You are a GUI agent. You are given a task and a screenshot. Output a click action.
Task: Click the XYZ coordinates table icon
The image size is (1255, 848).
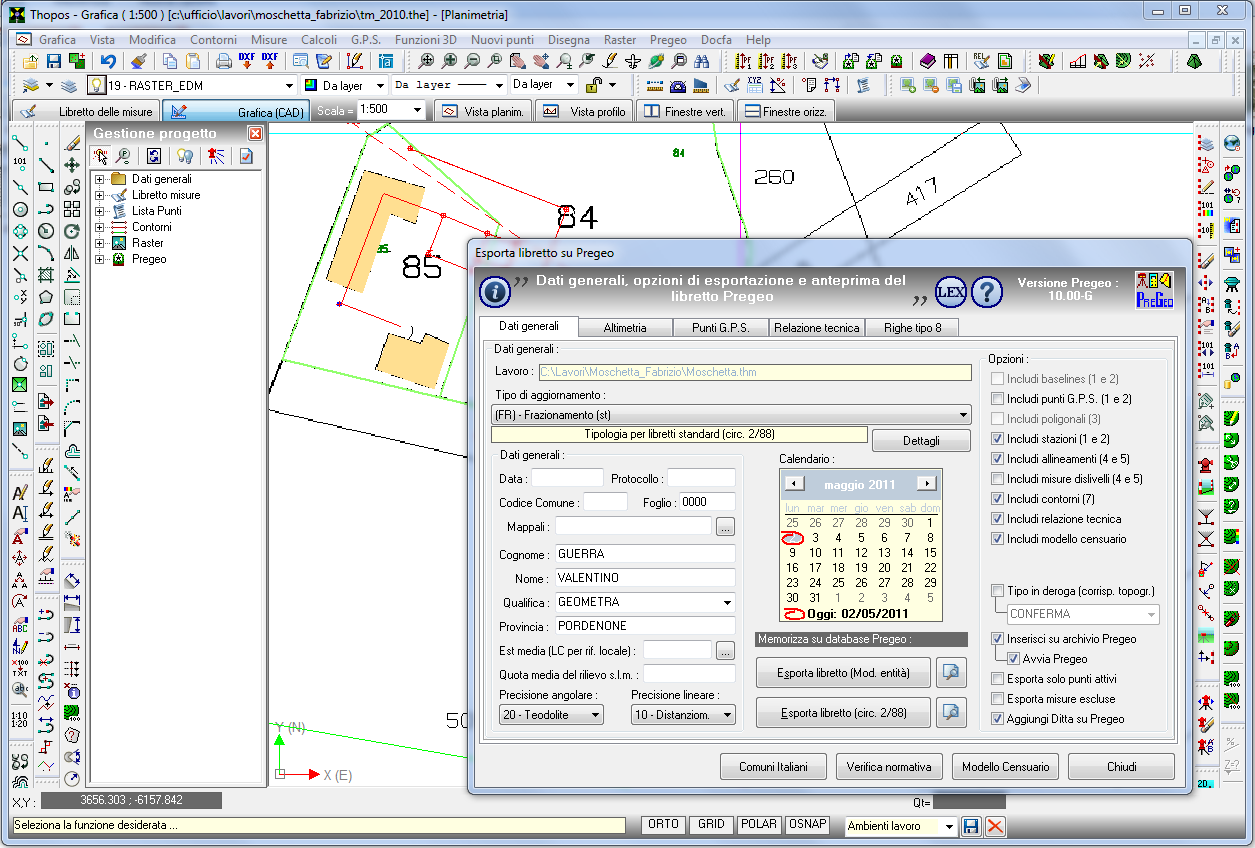pos(754,85)
